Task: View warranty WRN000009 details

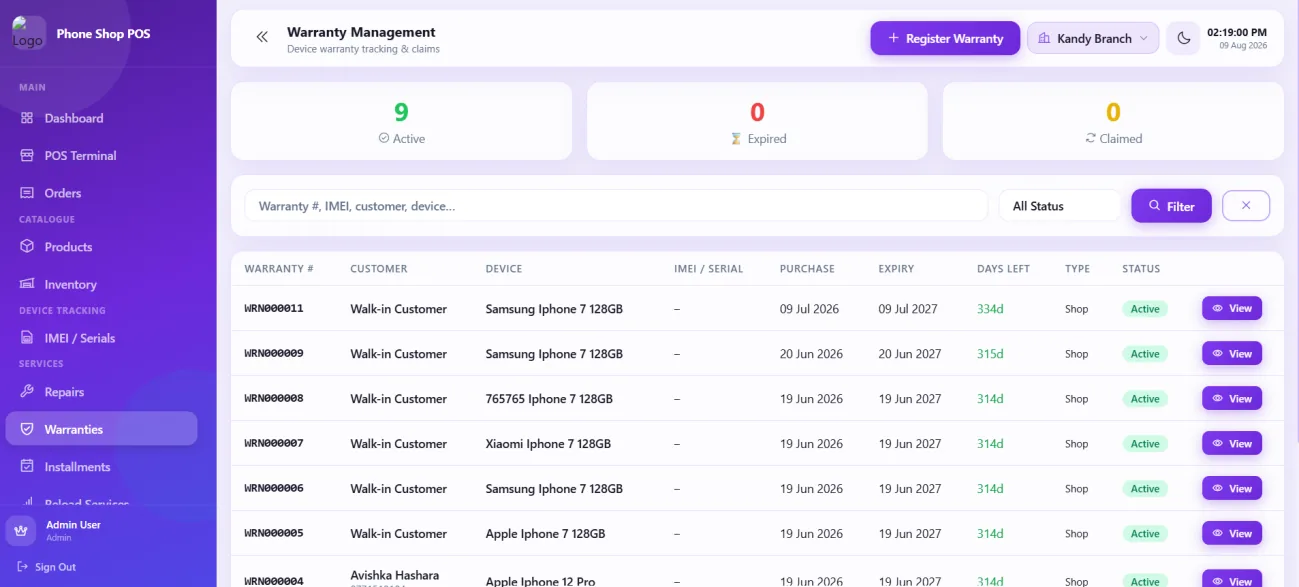Action: pos(1232,353)
